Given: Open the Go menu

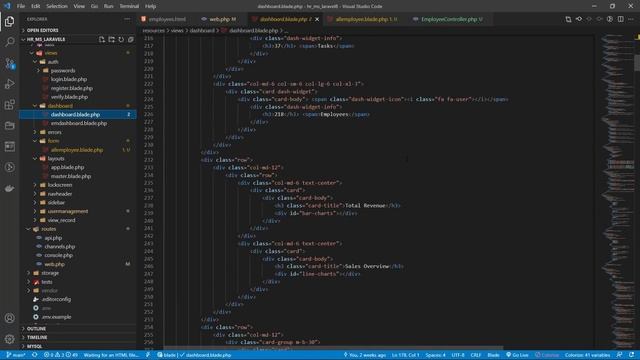Looking at the screenshot, I should point(94,6).
